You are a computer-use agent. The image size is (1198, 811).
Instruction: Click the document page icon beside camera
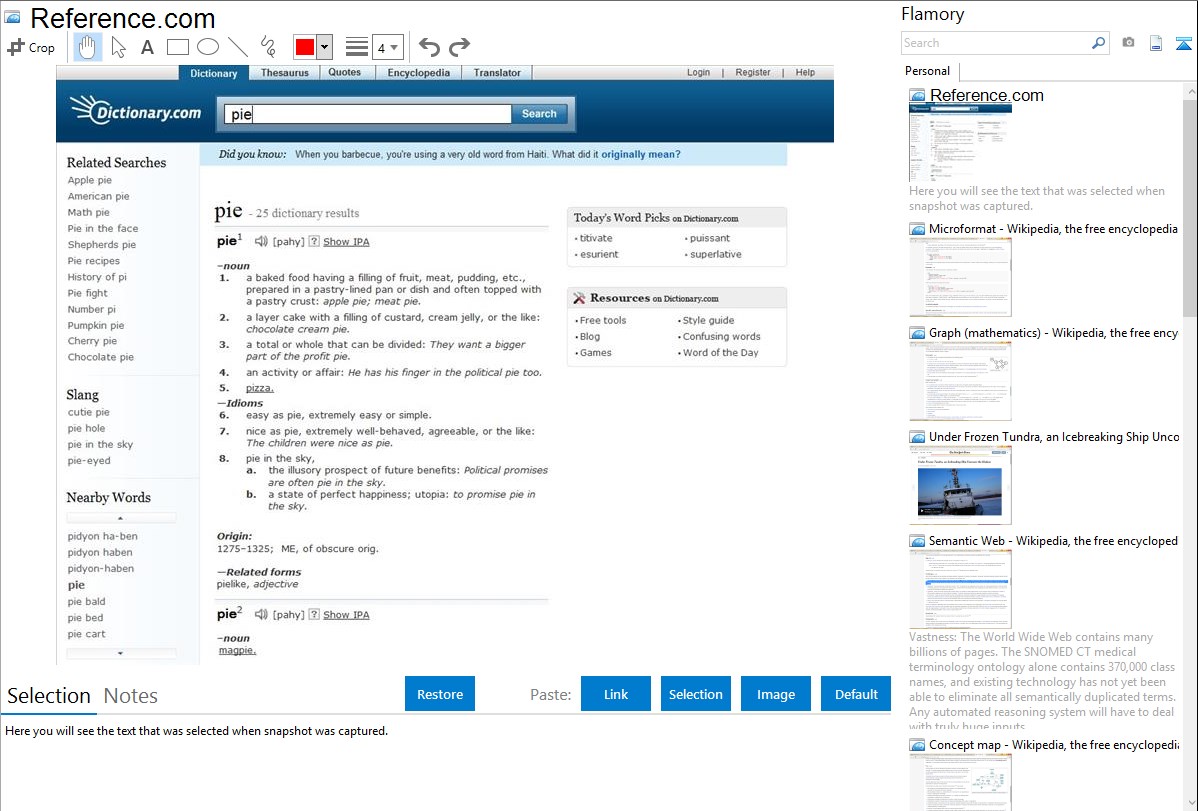click(1156, 43)
